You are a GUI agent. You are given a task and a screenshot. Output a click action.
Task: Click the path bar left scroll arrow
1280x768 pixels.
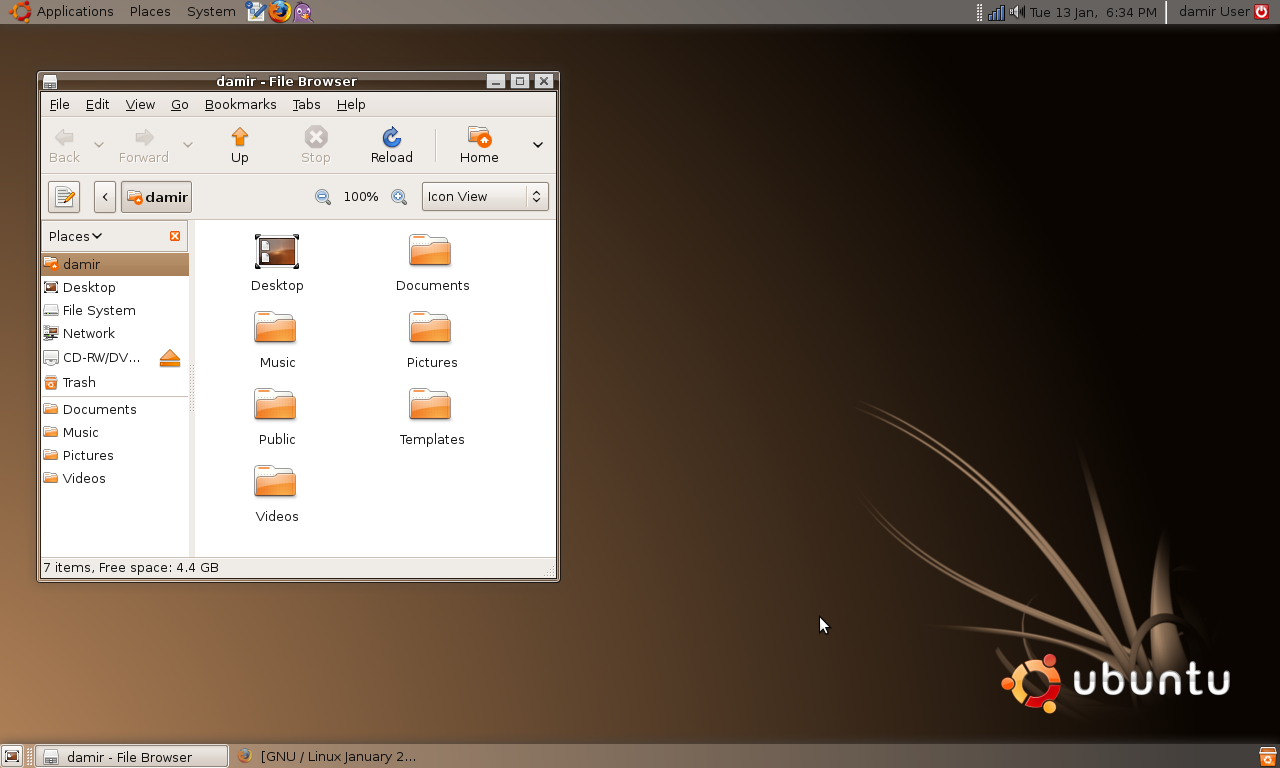[105, 197]
